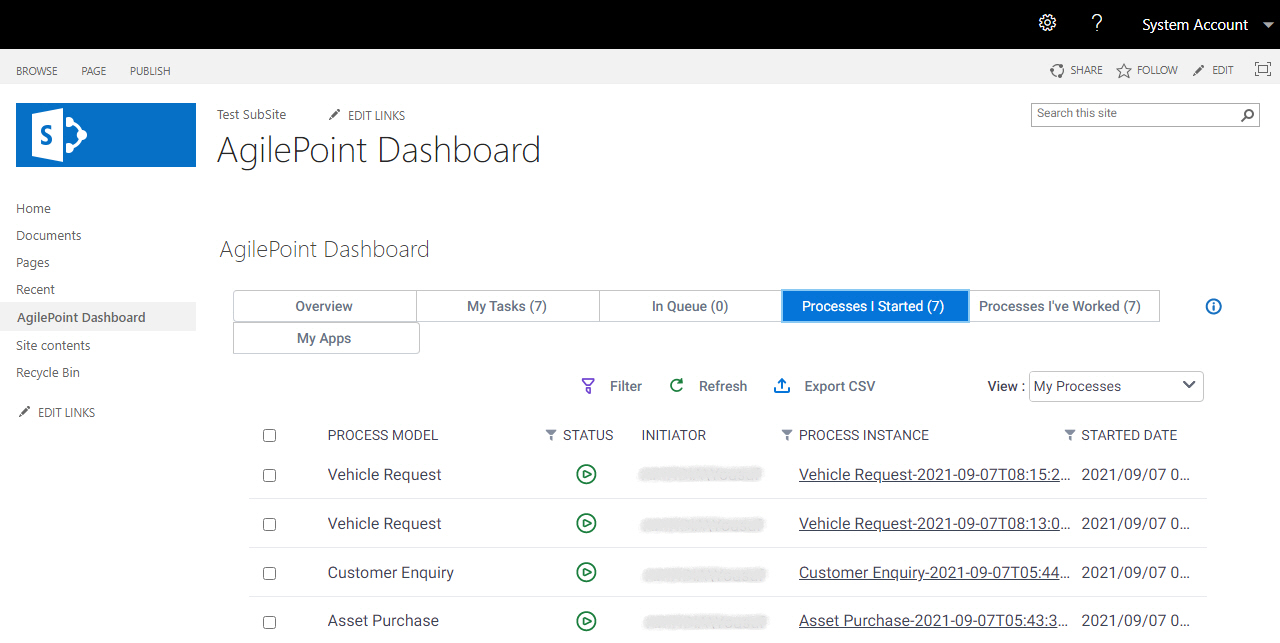Click the PROCESS MODEL column header

click(383, 435)
